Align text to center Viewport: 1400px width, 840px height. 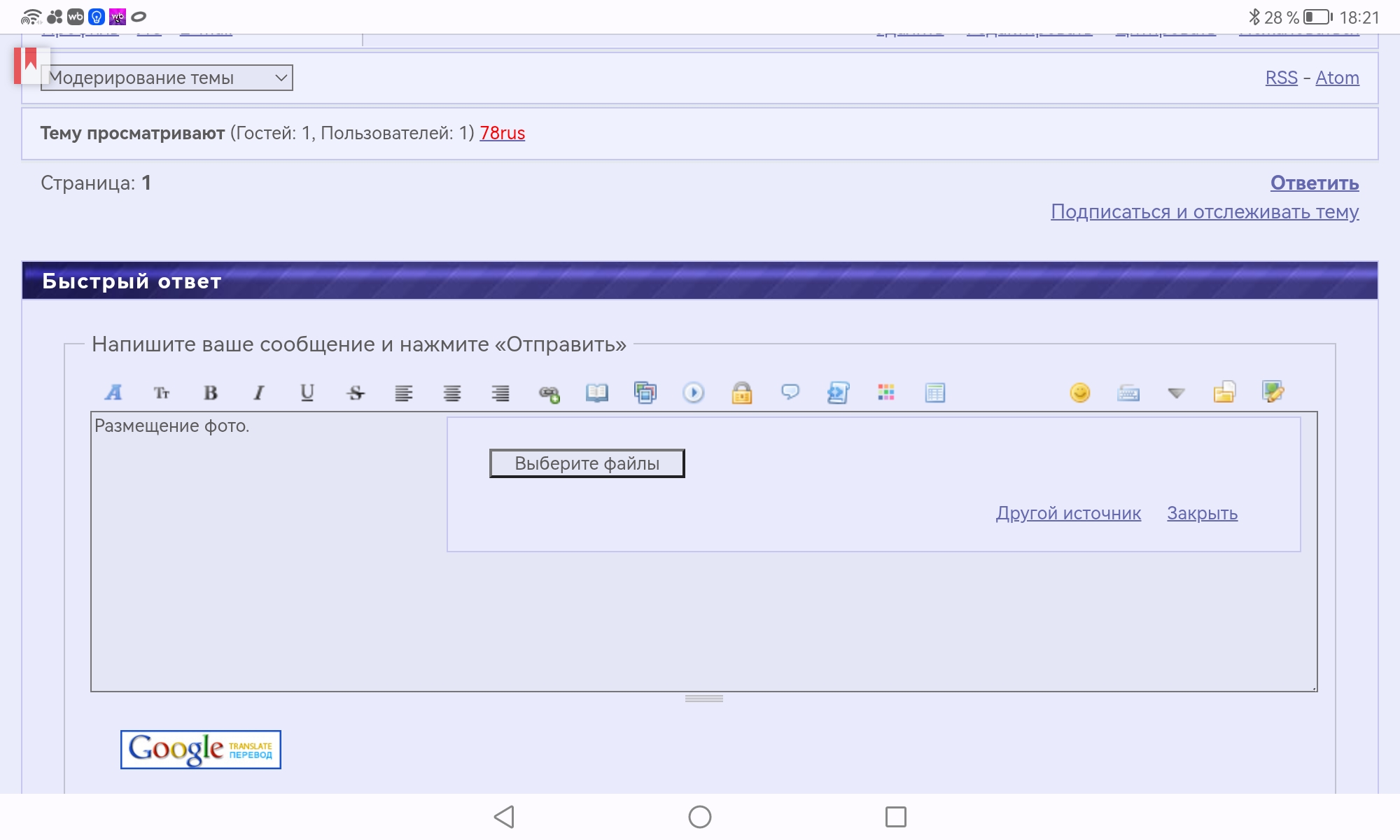coord(452,393)
